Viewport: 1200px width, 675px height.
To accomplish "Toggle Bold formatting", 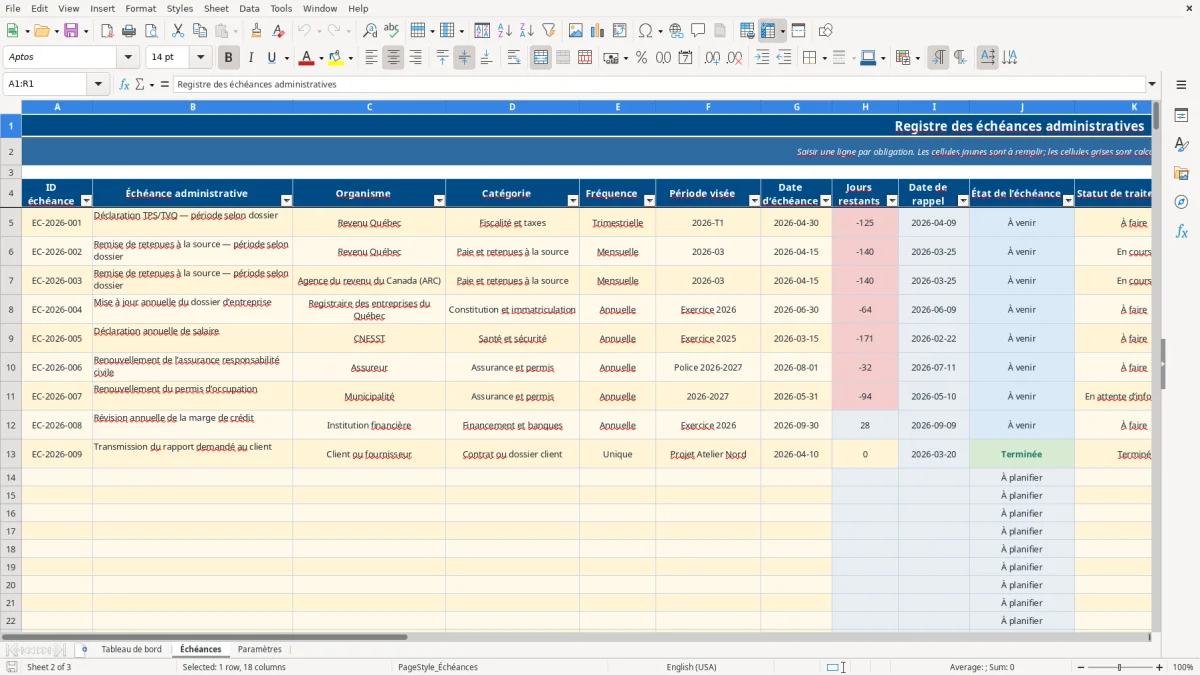I will pos(229,58).
